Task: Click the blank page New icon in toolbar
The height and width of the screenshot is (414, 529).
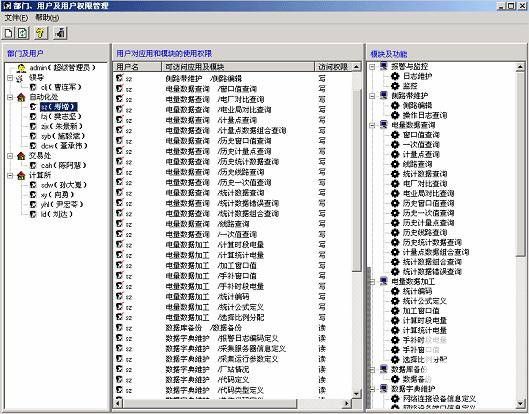Action: coord(9,33)
